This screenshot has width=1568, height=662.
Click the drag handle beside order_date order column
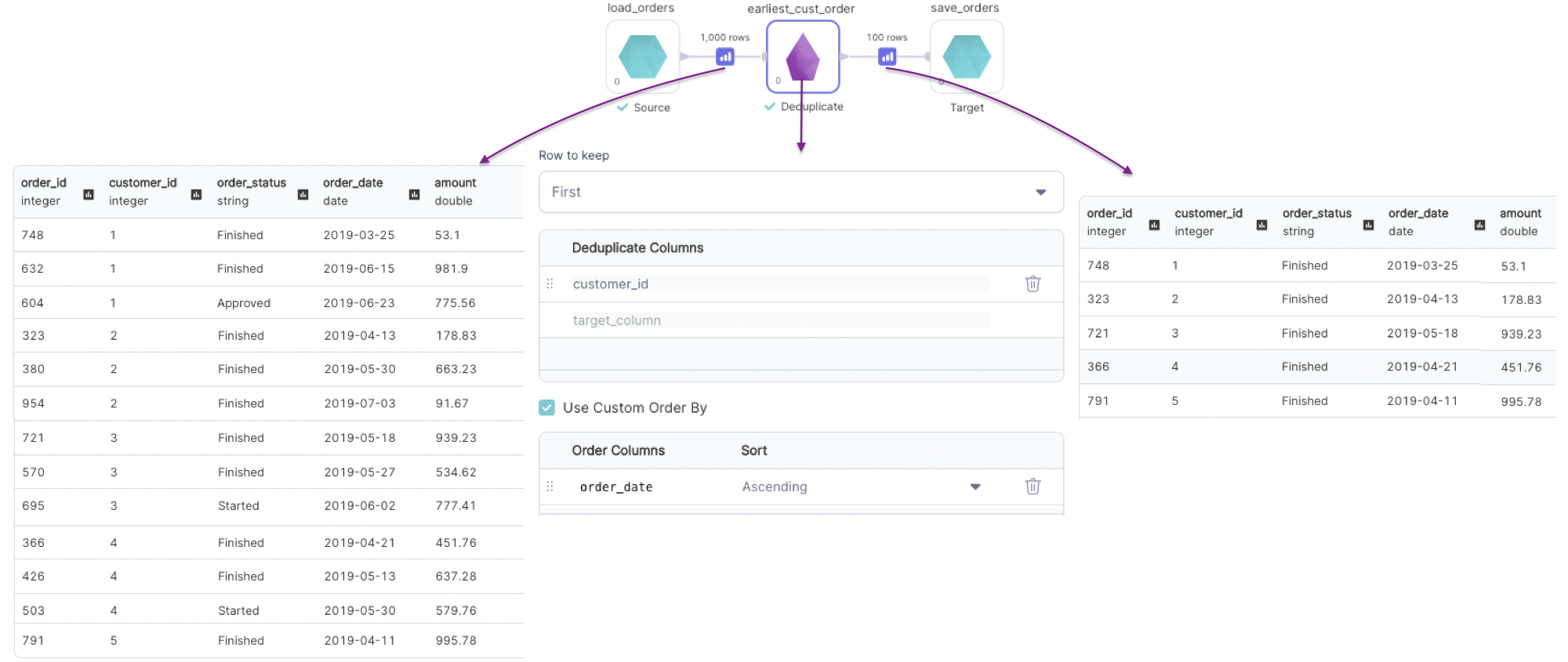pos(550,486)
